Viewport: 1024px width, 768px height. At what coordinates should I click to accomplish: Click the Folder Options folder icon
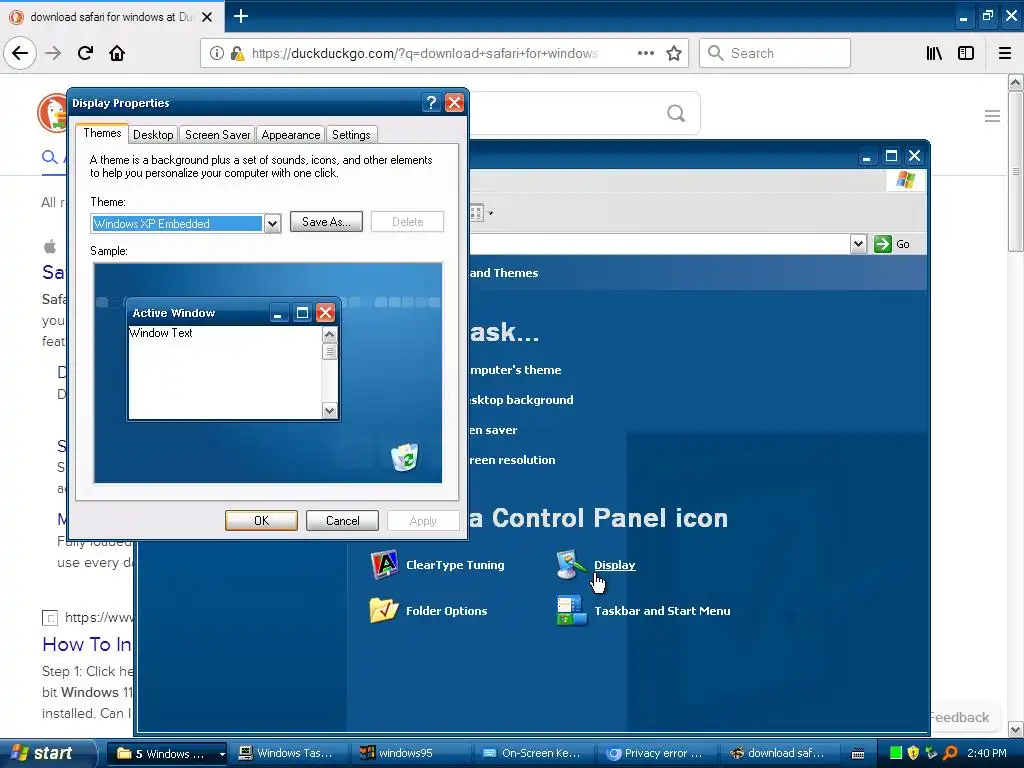coord(384,611)
